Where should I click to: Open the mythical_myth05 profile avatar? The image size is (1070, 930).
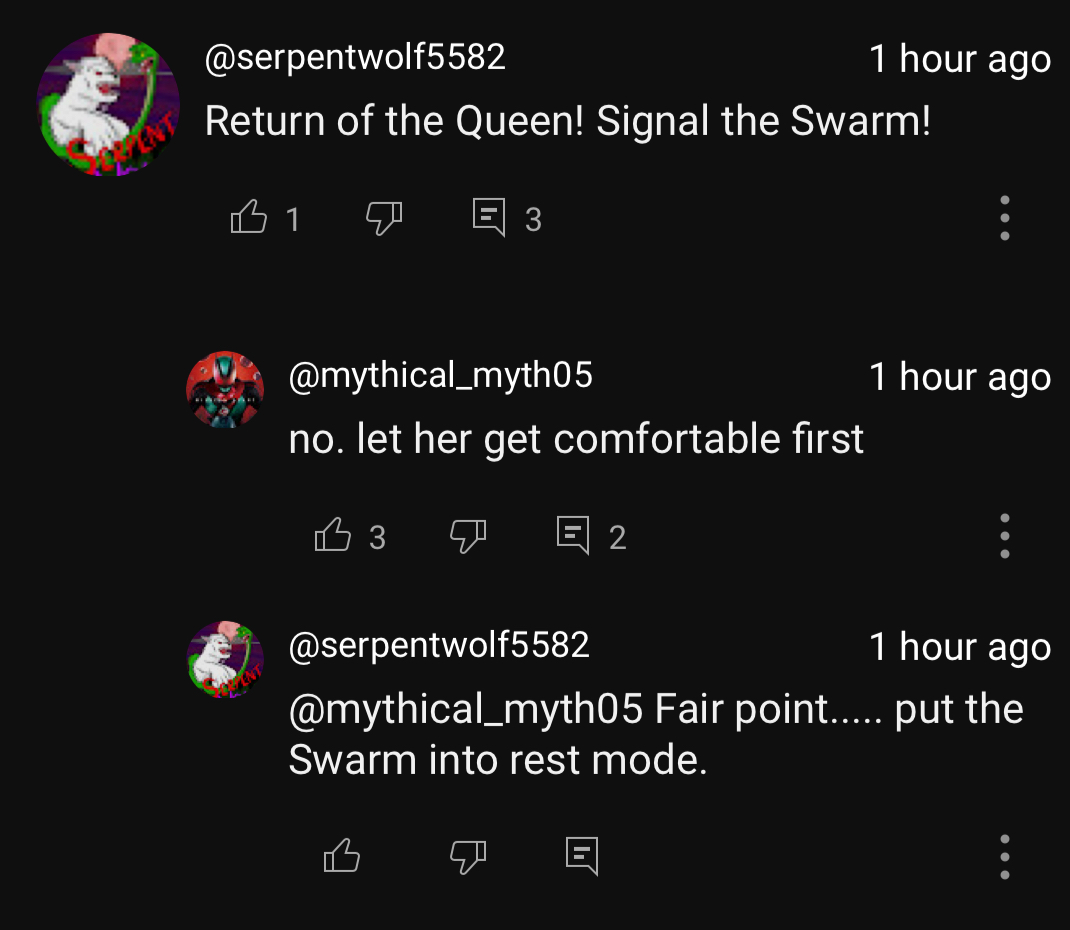coord(226,390)
